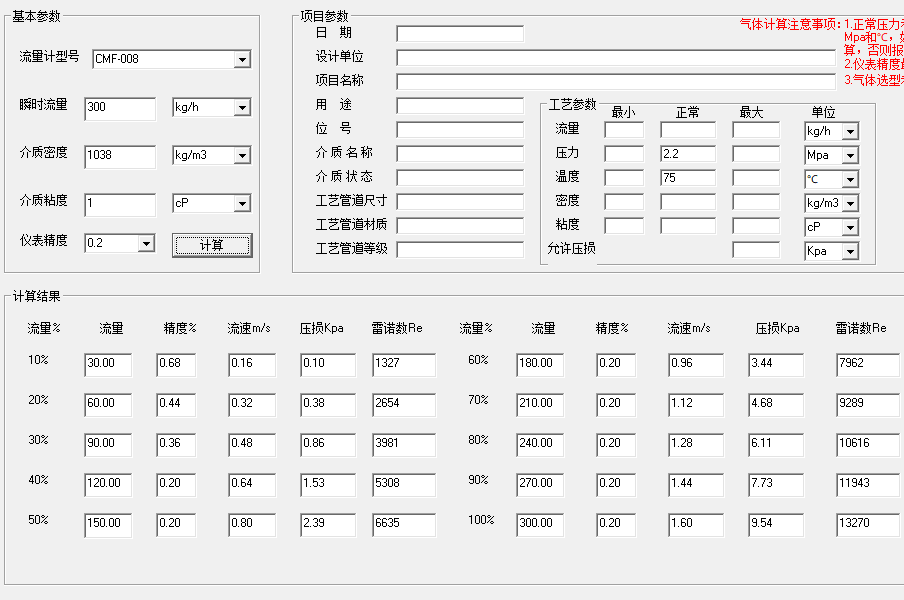This screenshot has width=904, height=600.
Task: Expand the 工艺参数 temperature °C unit dropdown
Action: point(850,180)
